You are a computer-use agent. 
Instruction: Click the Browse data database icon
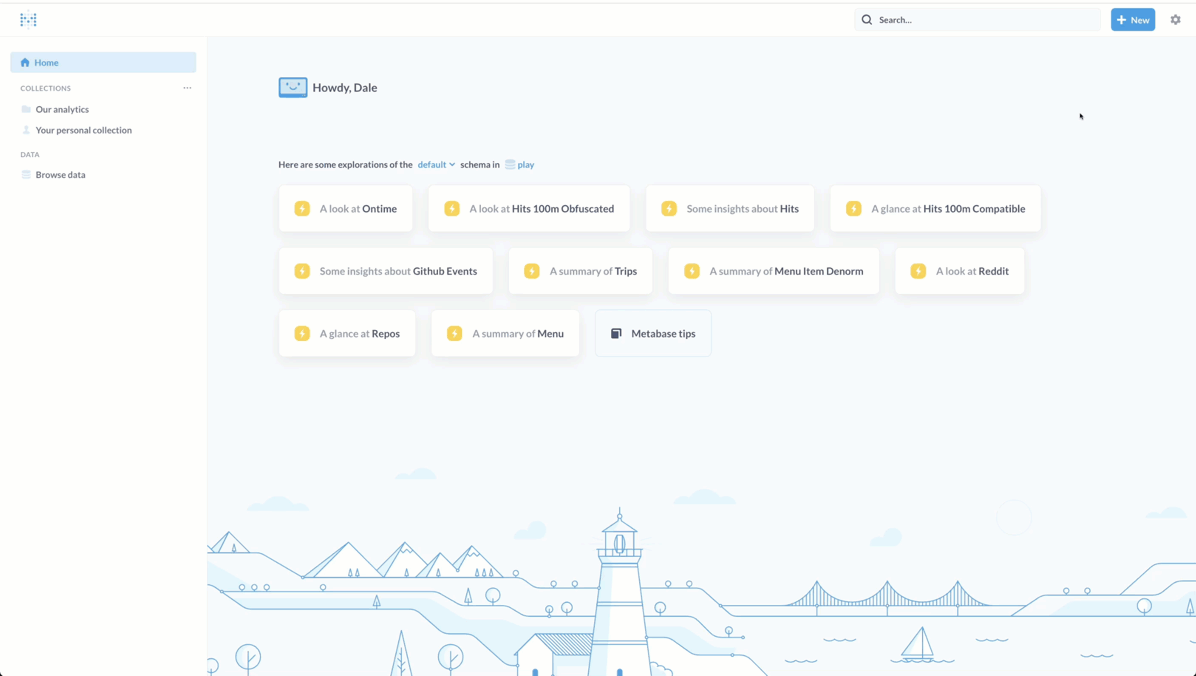click(26, 175)
